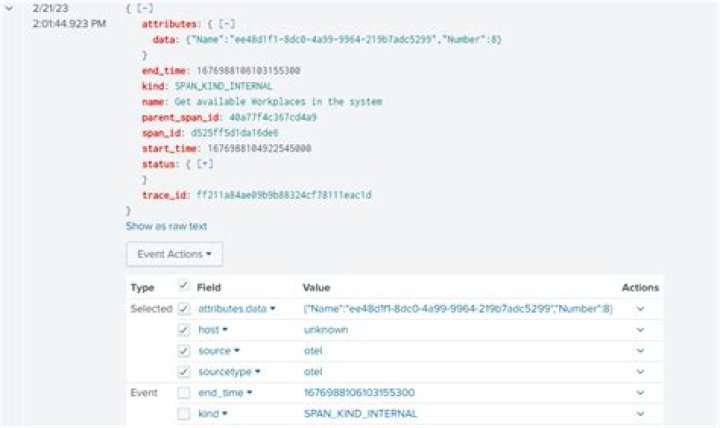Viewport: 720px width, 428px height.
Task: Click the start_time value in JSON
Action: tap(259, 148)
